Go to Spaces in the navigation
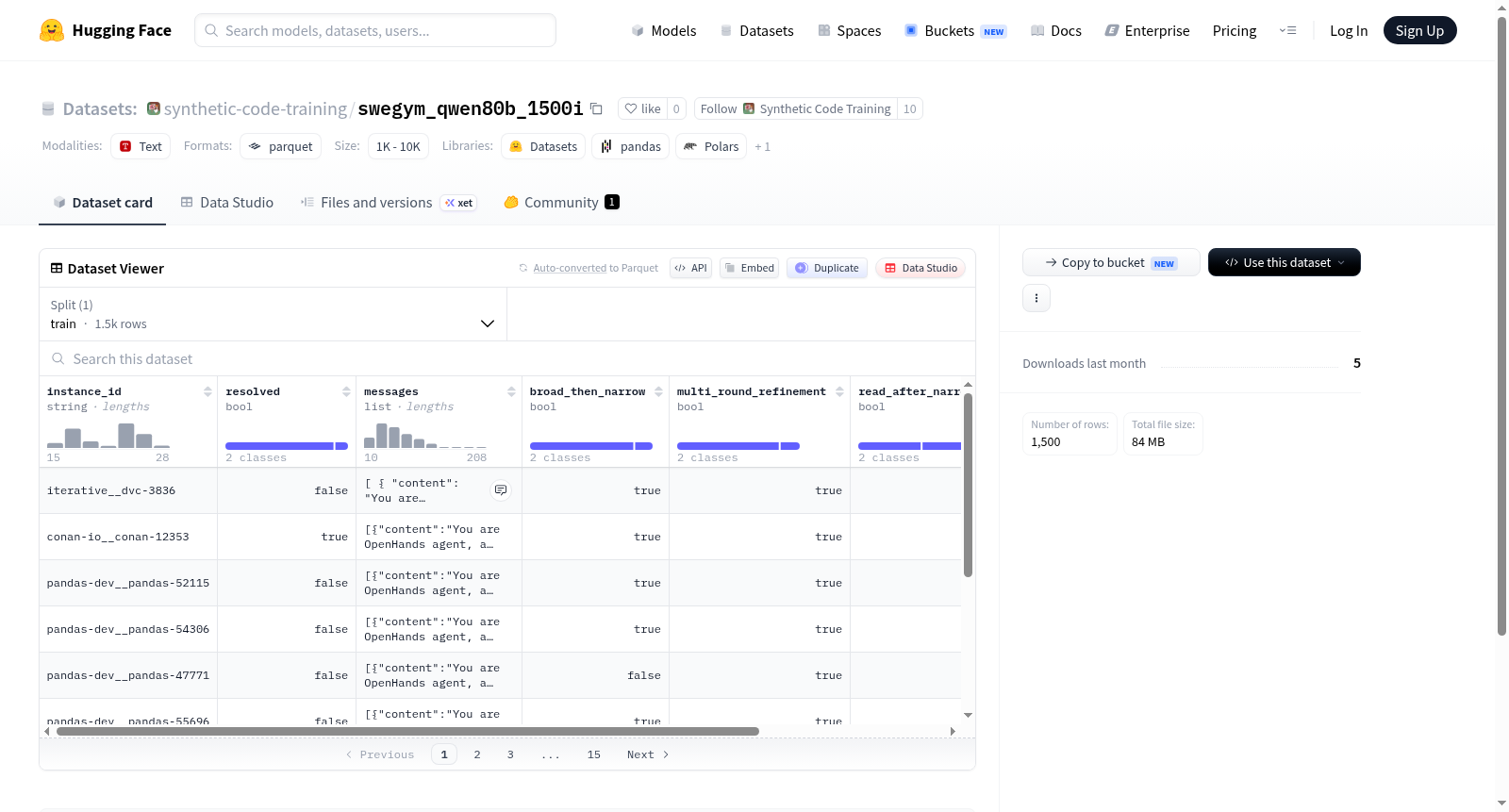The image size is (1509, 812). point(849,30)
